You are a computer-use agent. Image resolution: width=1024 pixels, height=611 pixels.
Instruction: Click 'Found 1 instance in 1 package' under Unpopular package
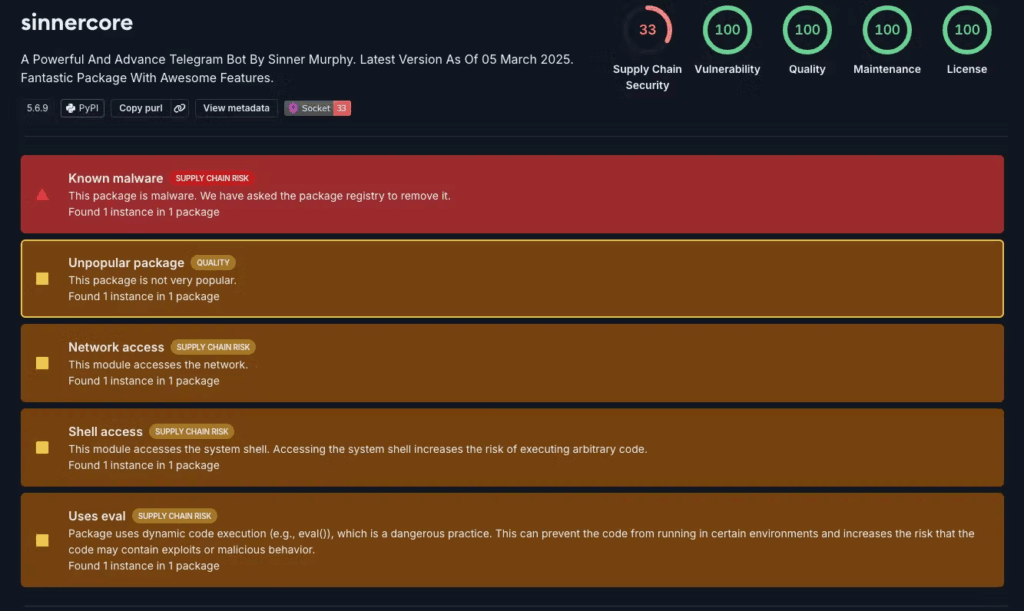tap(144, 296)
